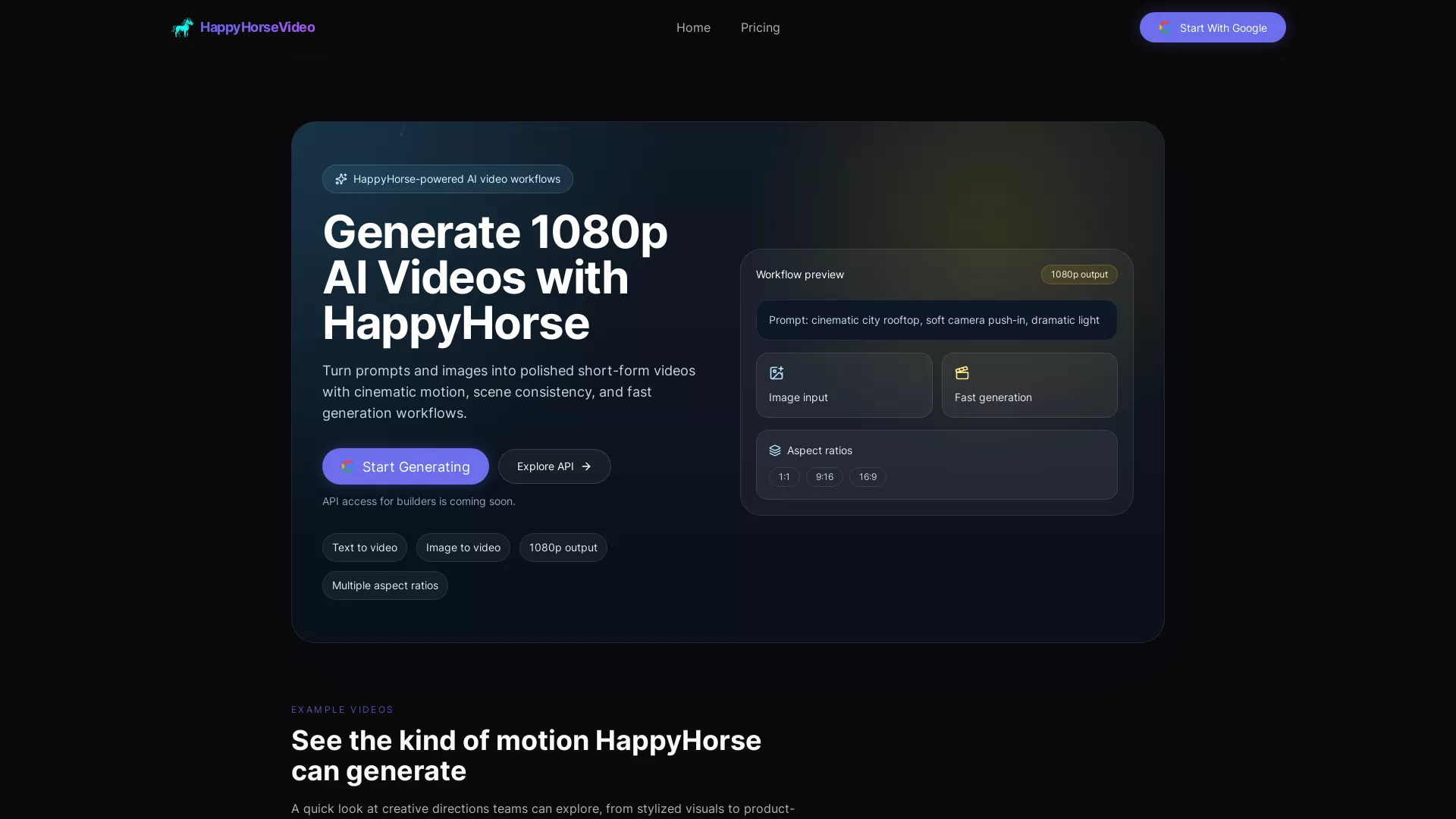Click the icon inside Start Generating button
This screenshot has width=1456, height=819.
click(x=347, y=466)
